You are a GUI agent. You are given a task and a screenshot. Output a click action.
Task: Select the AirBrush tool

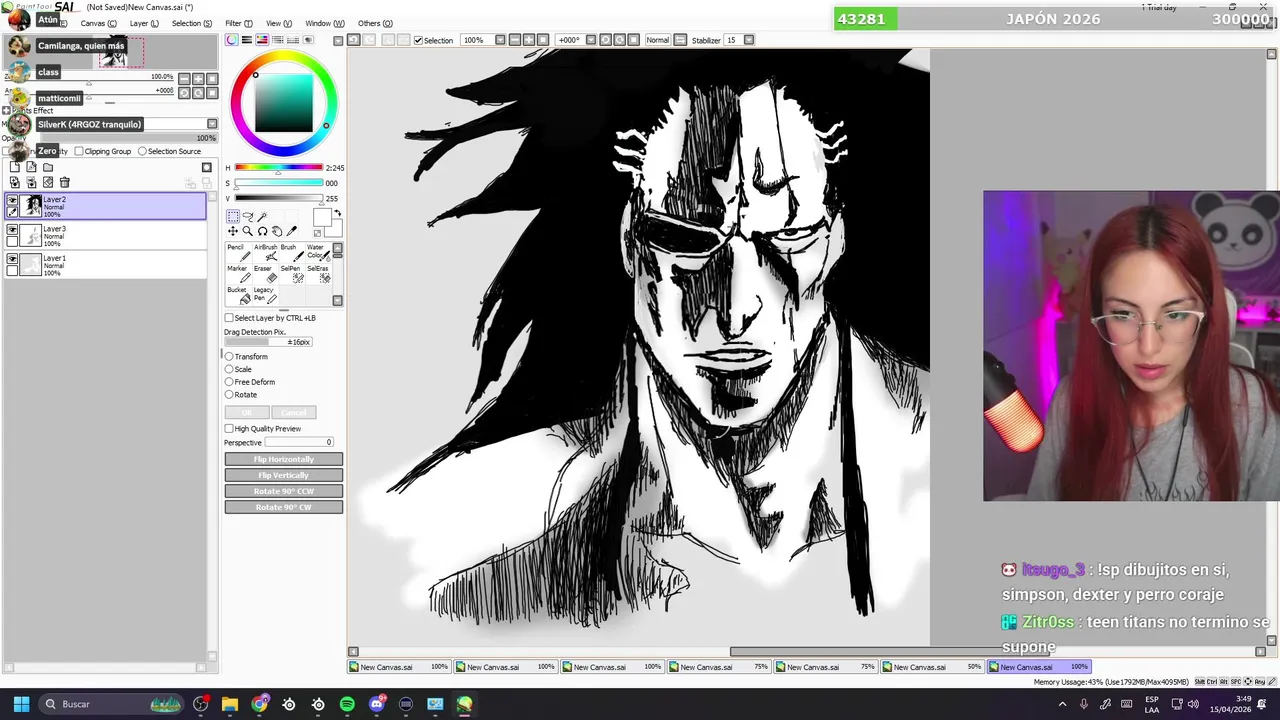point(265,251)
